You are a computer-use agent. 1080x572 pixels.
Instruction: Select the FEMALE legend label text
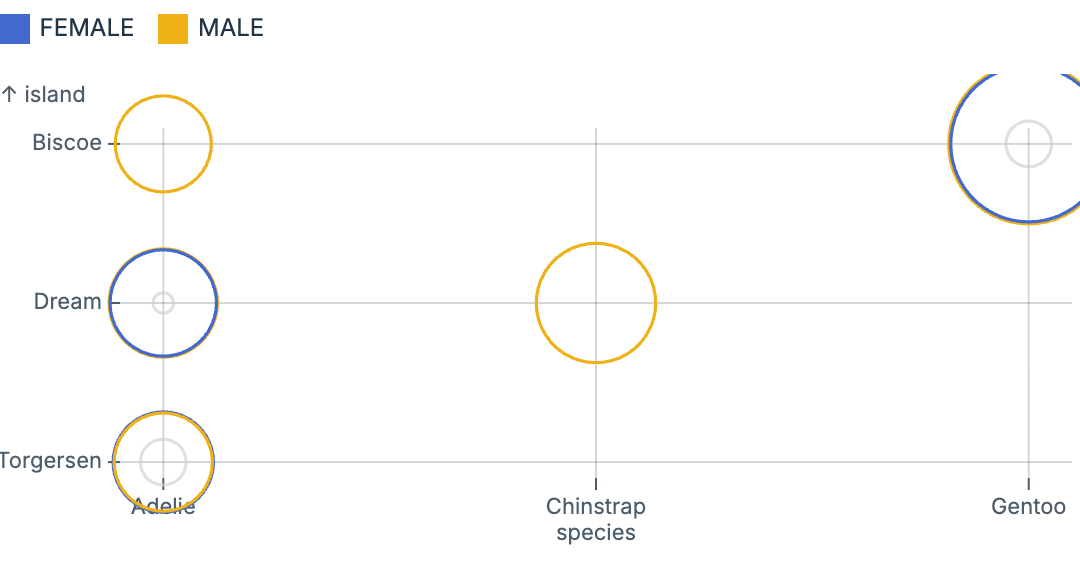86,28
